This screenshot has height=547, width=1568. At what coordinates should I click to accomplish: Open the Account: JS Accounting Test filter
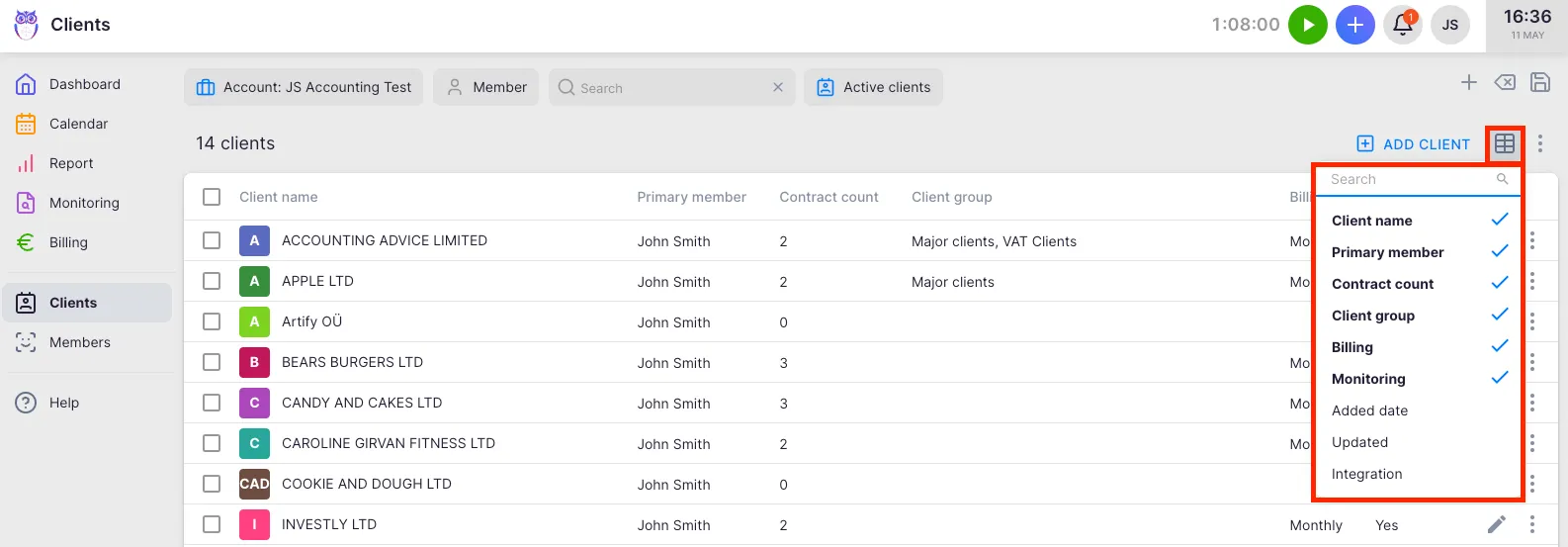pos(304,87)
